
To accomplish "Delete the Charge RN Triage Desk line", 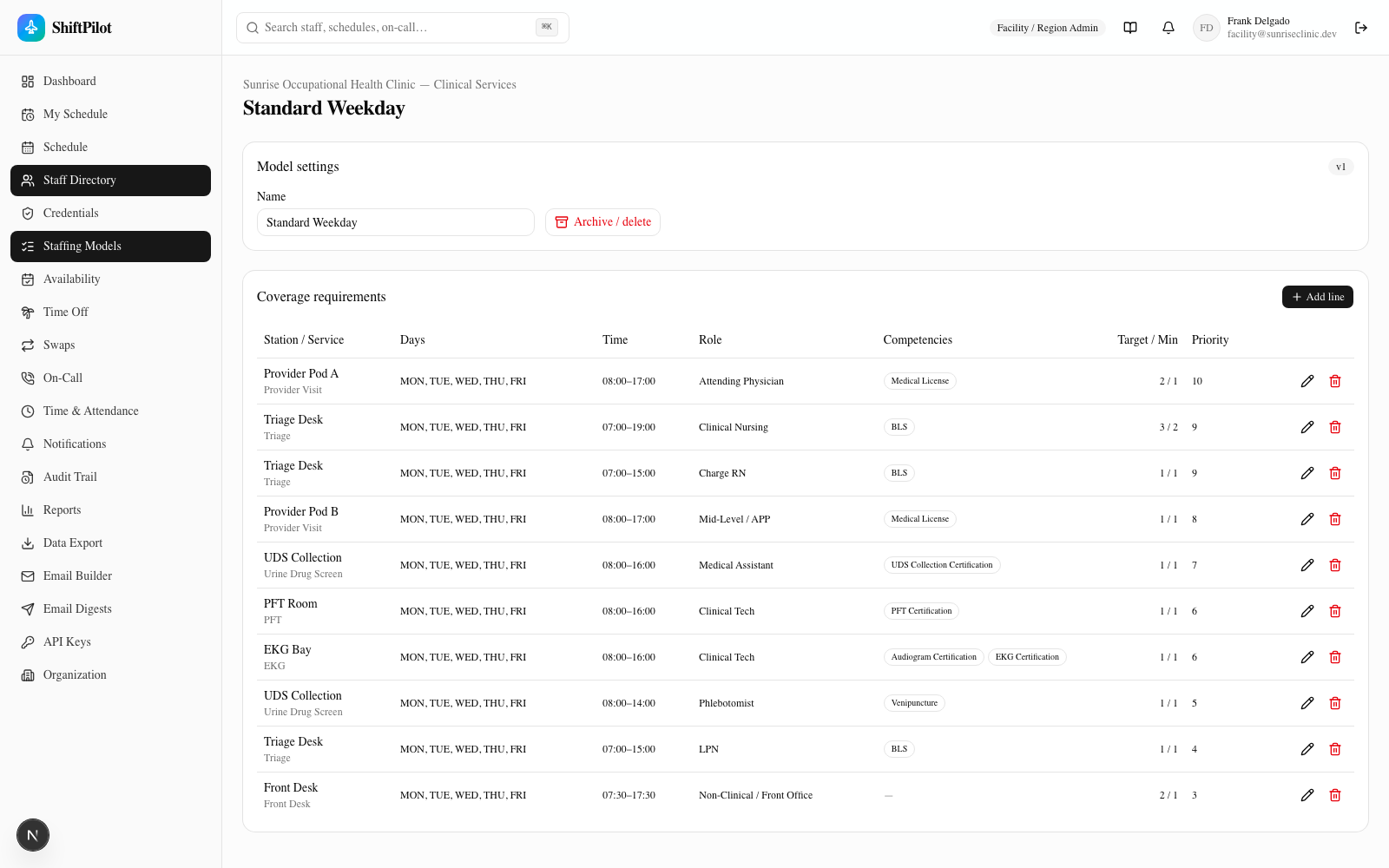I will 1335,473.
